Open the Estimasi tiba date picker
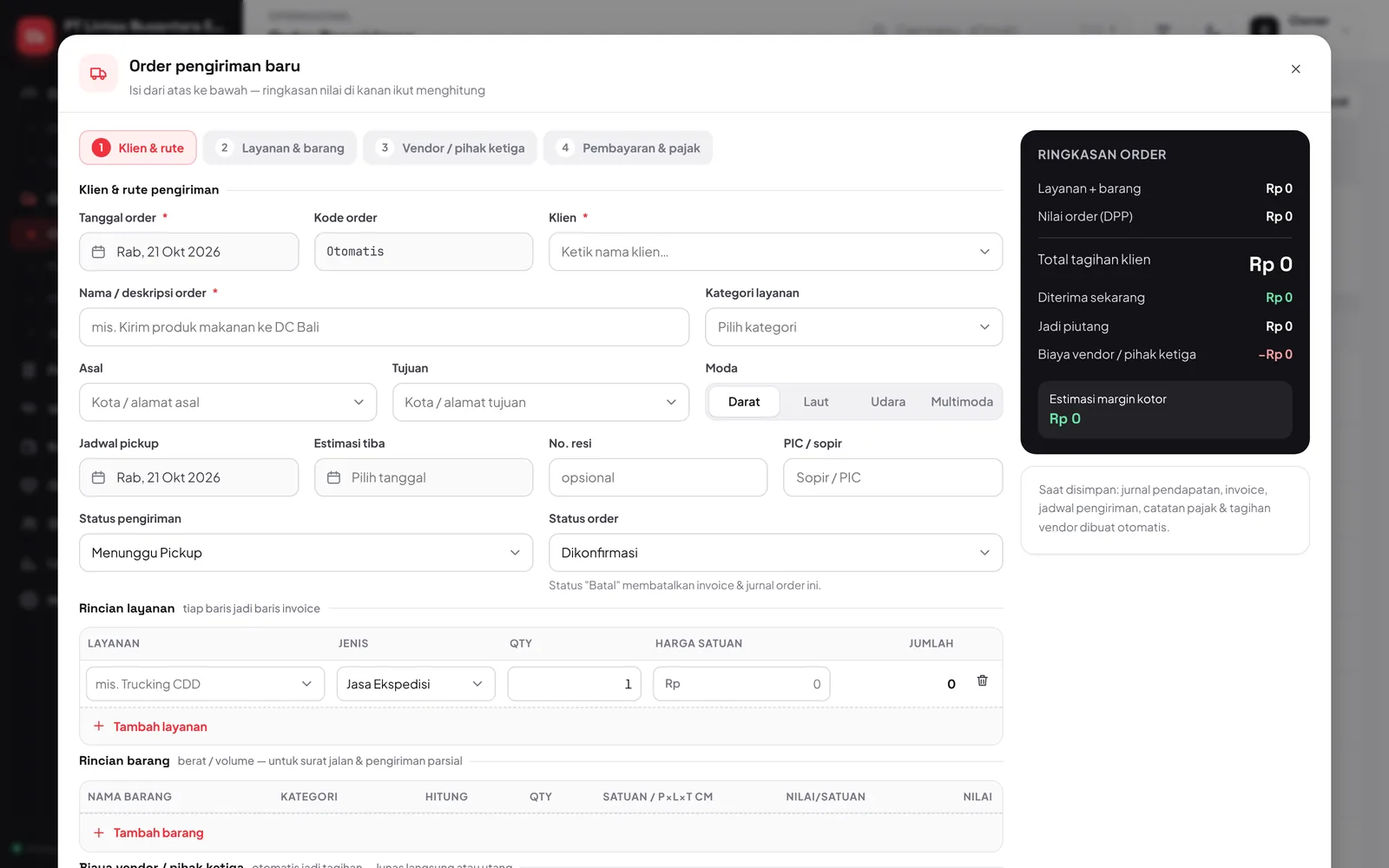 (424, 477)
